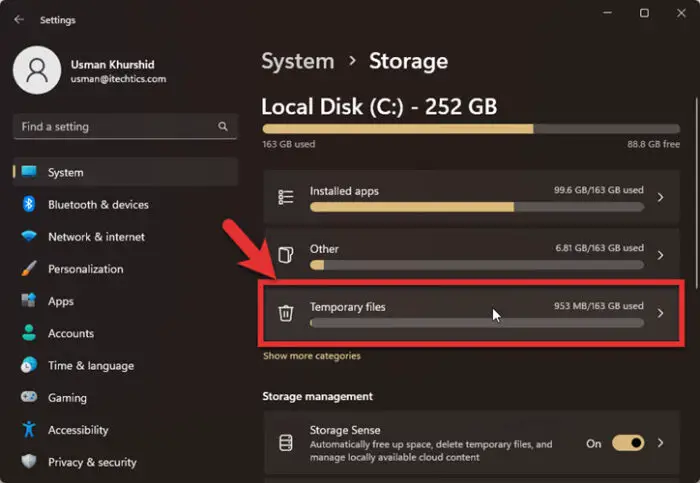Click the Settings window title text
Screen dimensions: 700x483
click(58, 20)
